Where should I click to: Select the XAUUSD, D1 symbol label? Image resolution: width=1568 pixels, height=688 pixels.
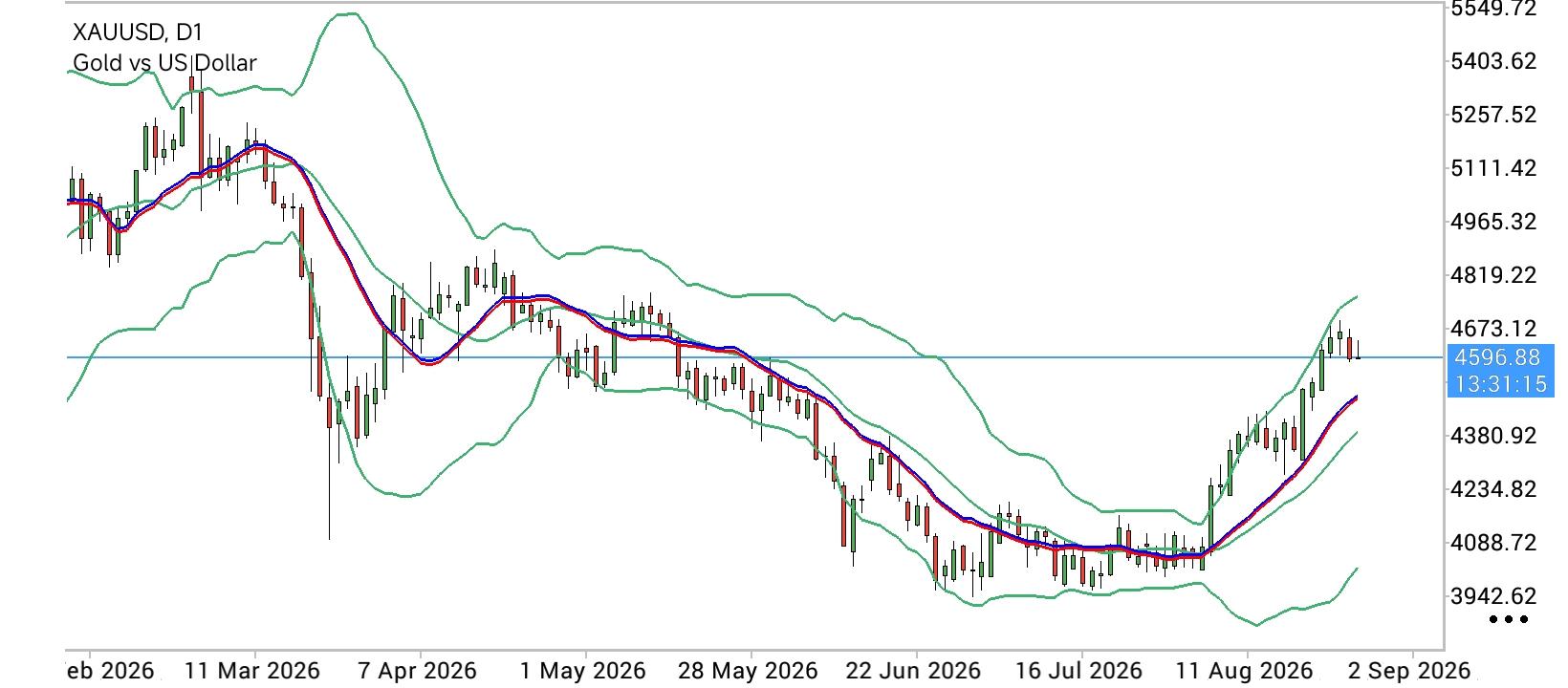(x=138, y=32)
